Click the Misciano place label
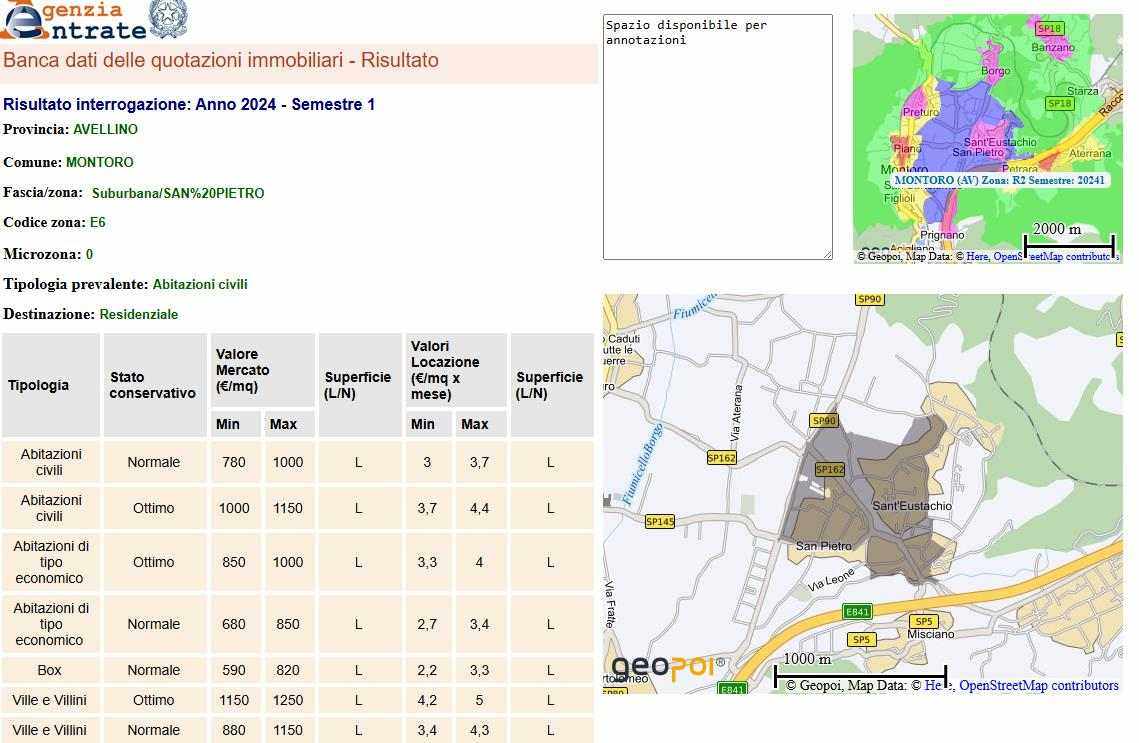The image size is (1139, 743). tap(931, 634)
